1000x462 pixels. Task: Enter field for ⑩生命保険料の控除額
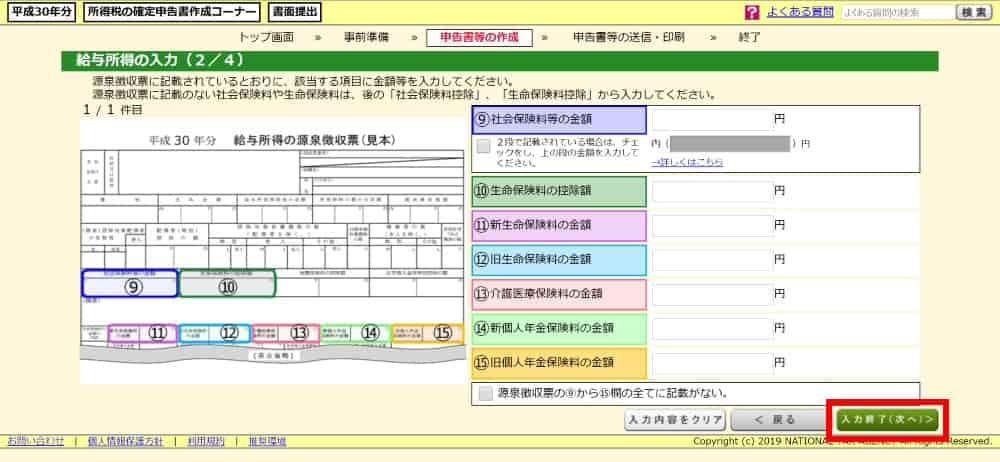point(711,191)
